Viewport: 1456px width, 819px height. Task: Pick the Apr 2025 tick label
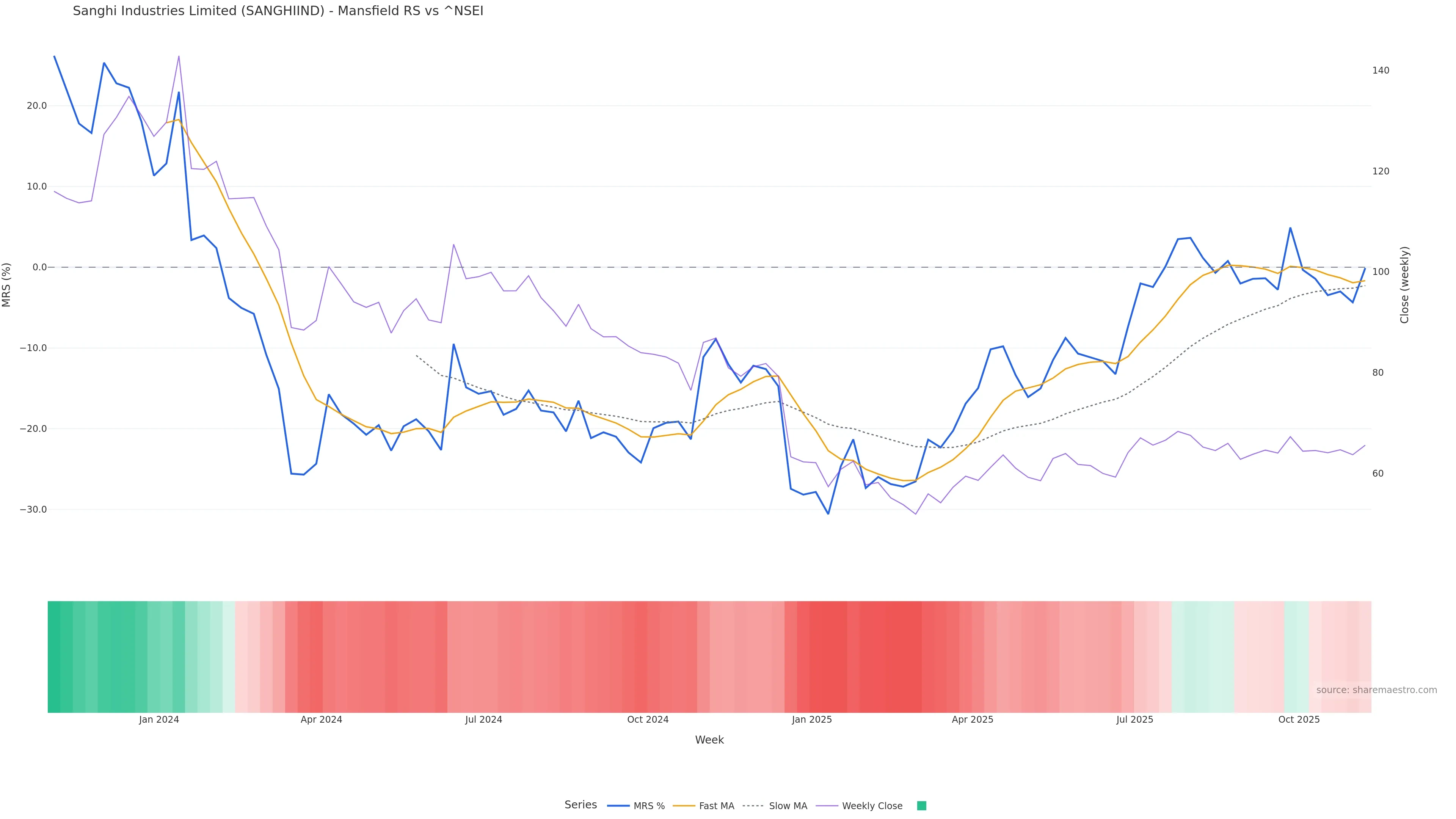(972, 720)
